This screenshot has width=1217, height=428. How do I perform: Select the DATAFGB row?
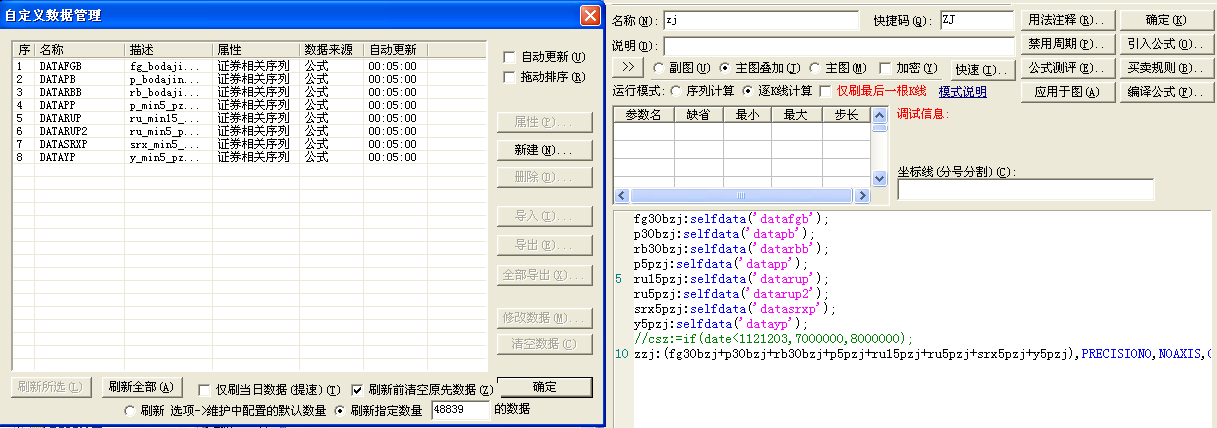(x=249, y=66)
